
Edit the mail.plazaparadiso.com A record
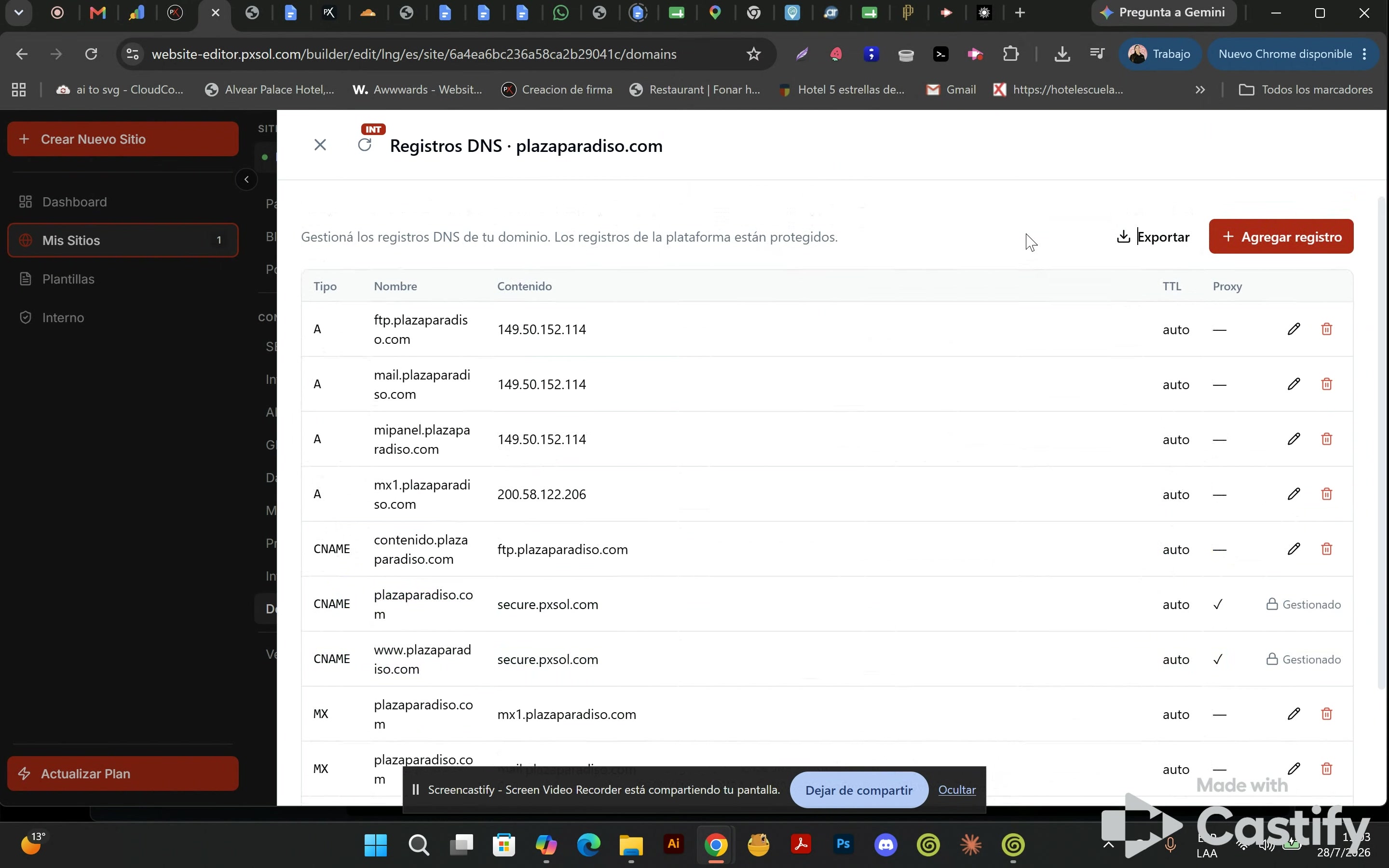click(1294, 384)
